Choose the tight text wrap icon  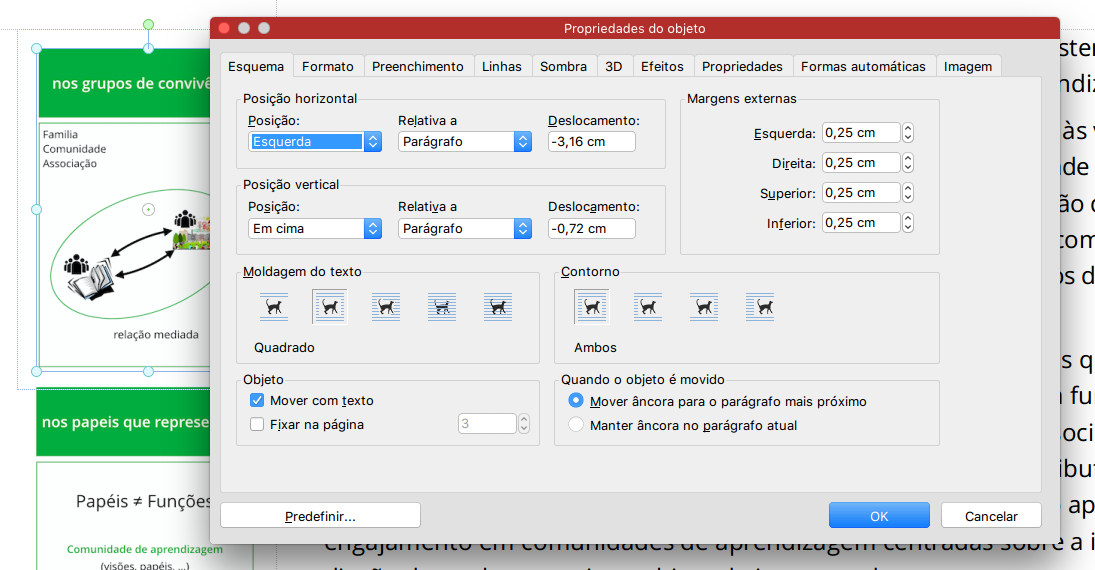[385, 307]
